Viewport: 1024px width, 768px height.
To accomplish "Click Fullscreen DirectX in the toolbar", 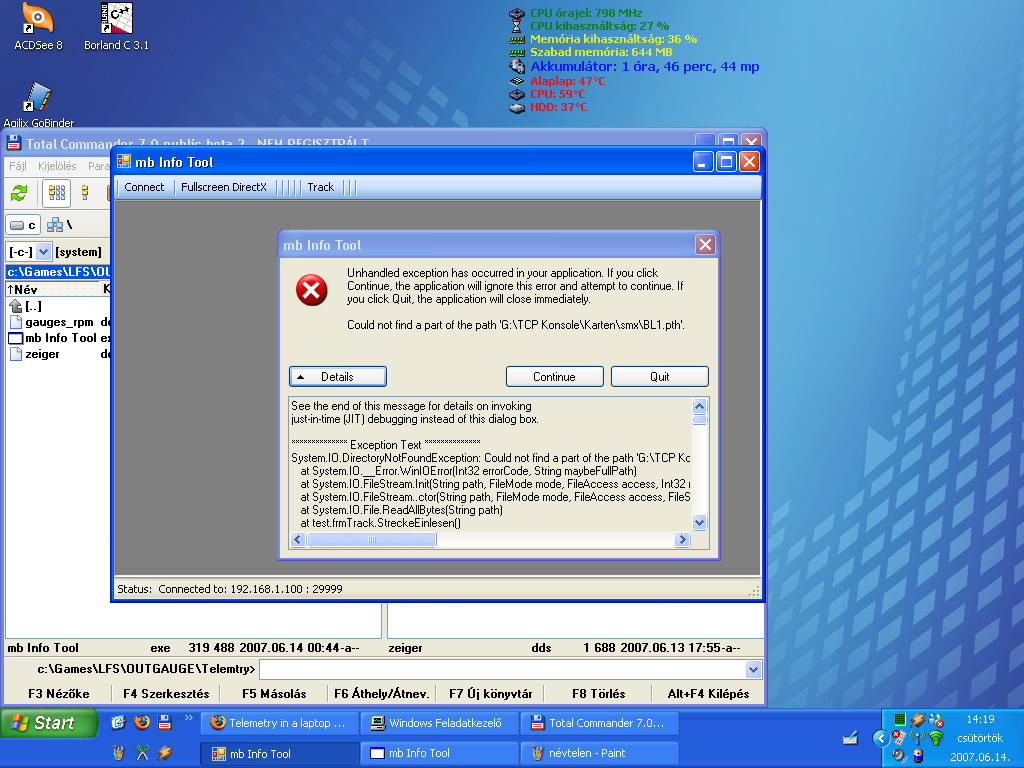I will coord(224,187).
